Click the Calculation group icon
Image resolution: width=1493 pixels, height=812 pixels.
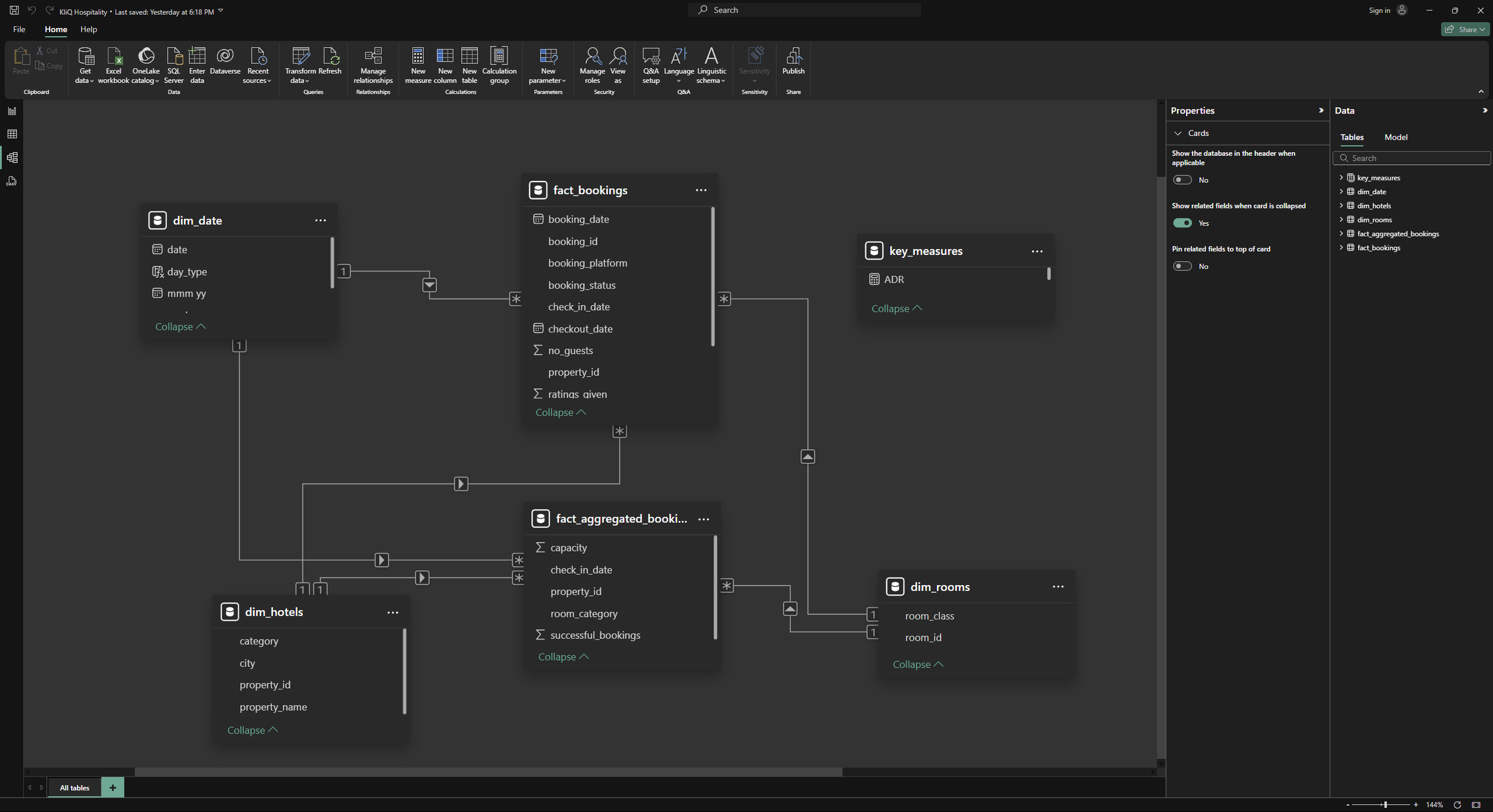click(x=499, y=64)
